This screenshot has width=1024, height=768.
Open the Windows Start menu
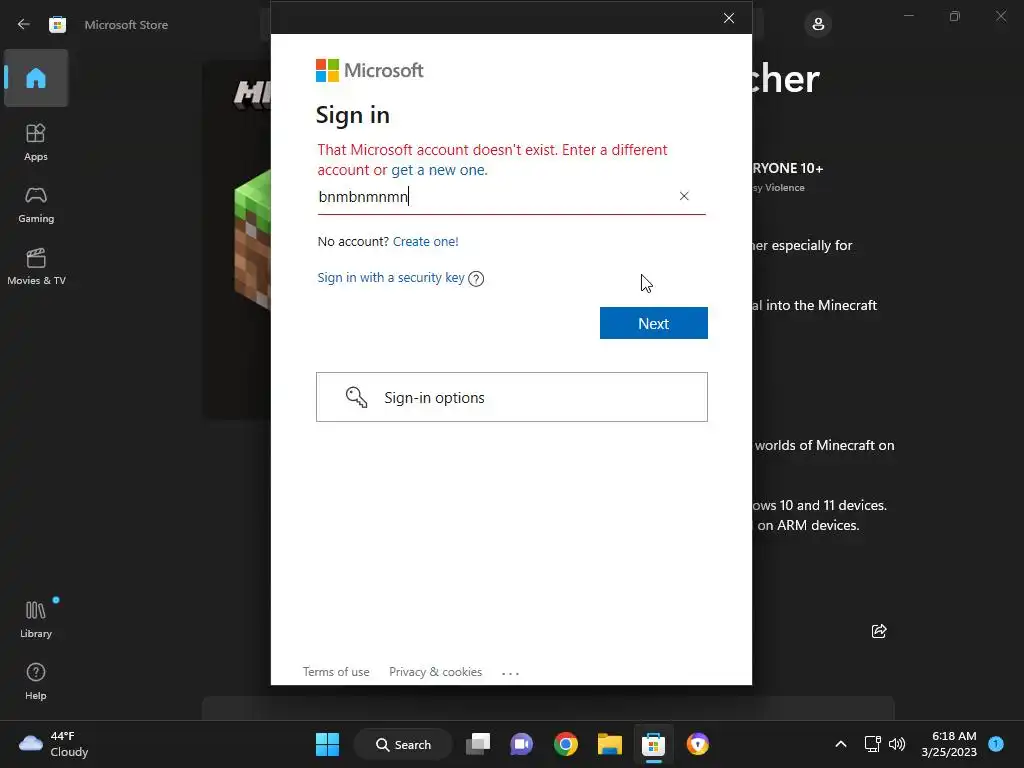[327, 744]
